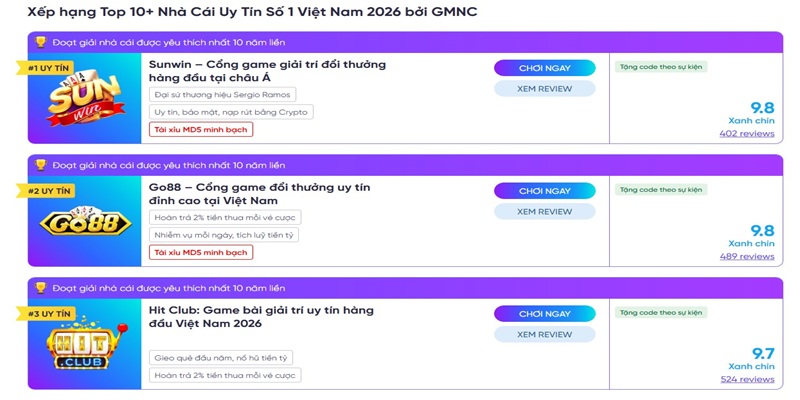
Task: Click CHƠI NGAY button for Sunwin
Action: tap(544, 68)
